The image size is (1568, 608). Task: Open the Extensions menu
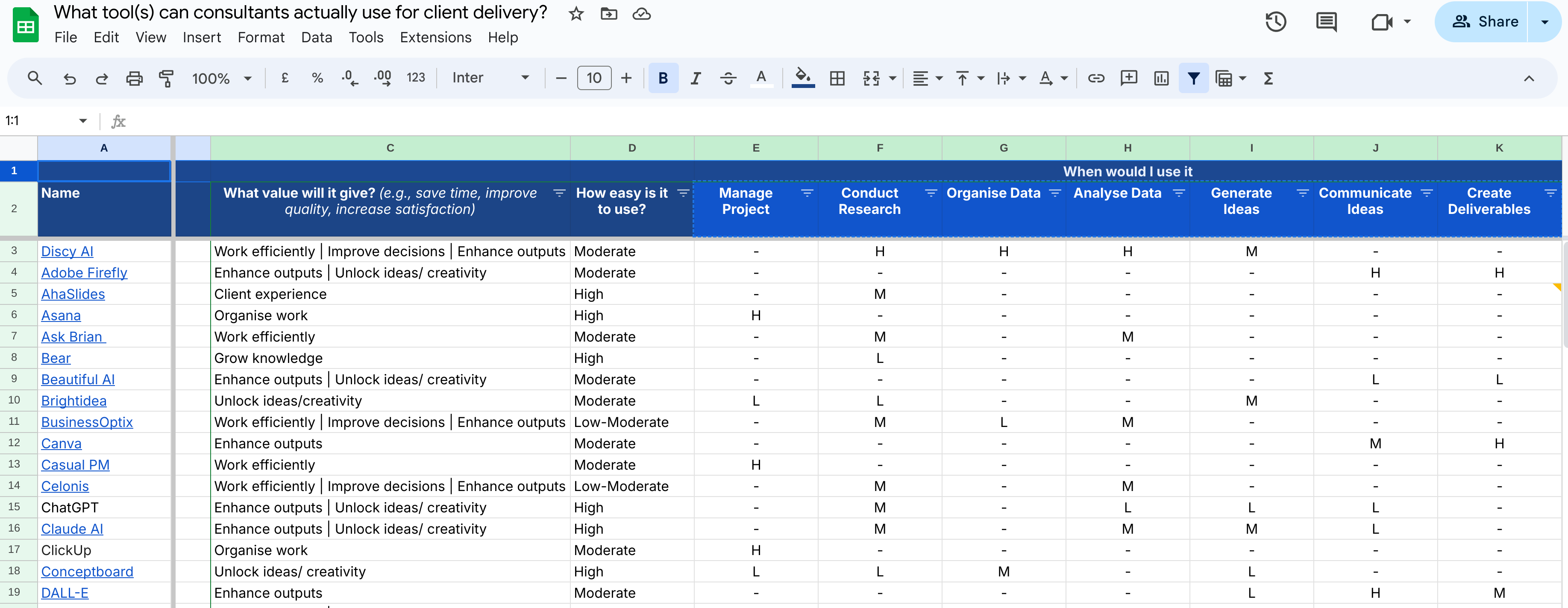435,38
